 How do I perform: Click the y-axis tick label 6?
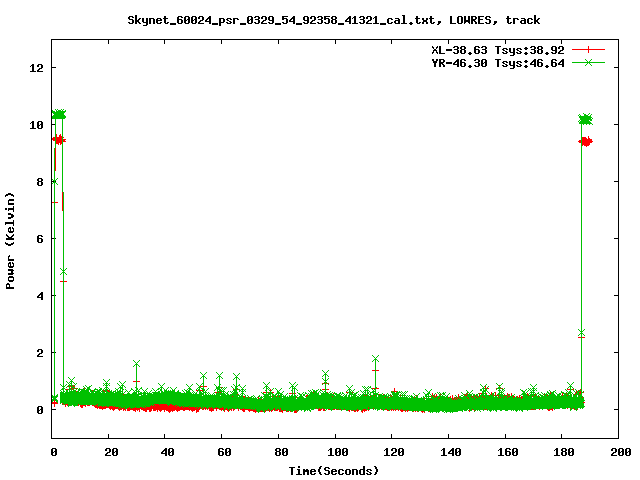40,239
